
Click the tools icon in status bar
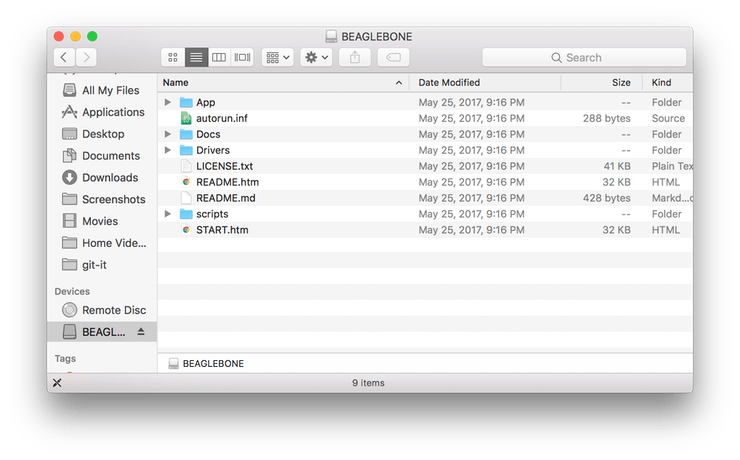(57, 383)
